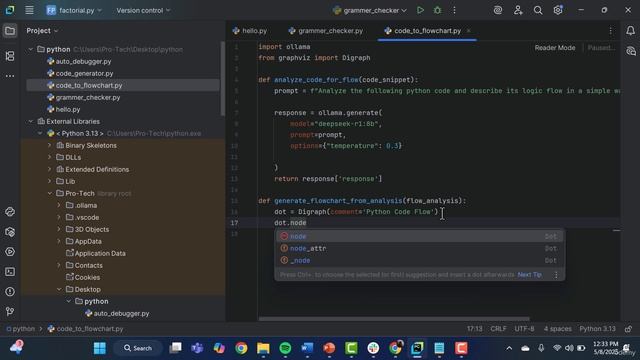The height and width of the screenshot is (360, 640).
Task: Go to line via 17:13 indicator
Action: coord(474,329)
